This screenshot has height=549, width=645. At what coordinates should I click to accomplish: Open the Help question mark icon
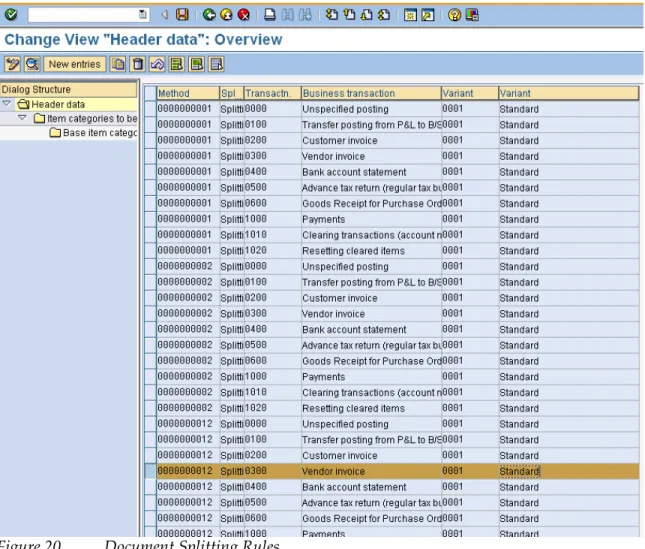[x=454, y=15]
